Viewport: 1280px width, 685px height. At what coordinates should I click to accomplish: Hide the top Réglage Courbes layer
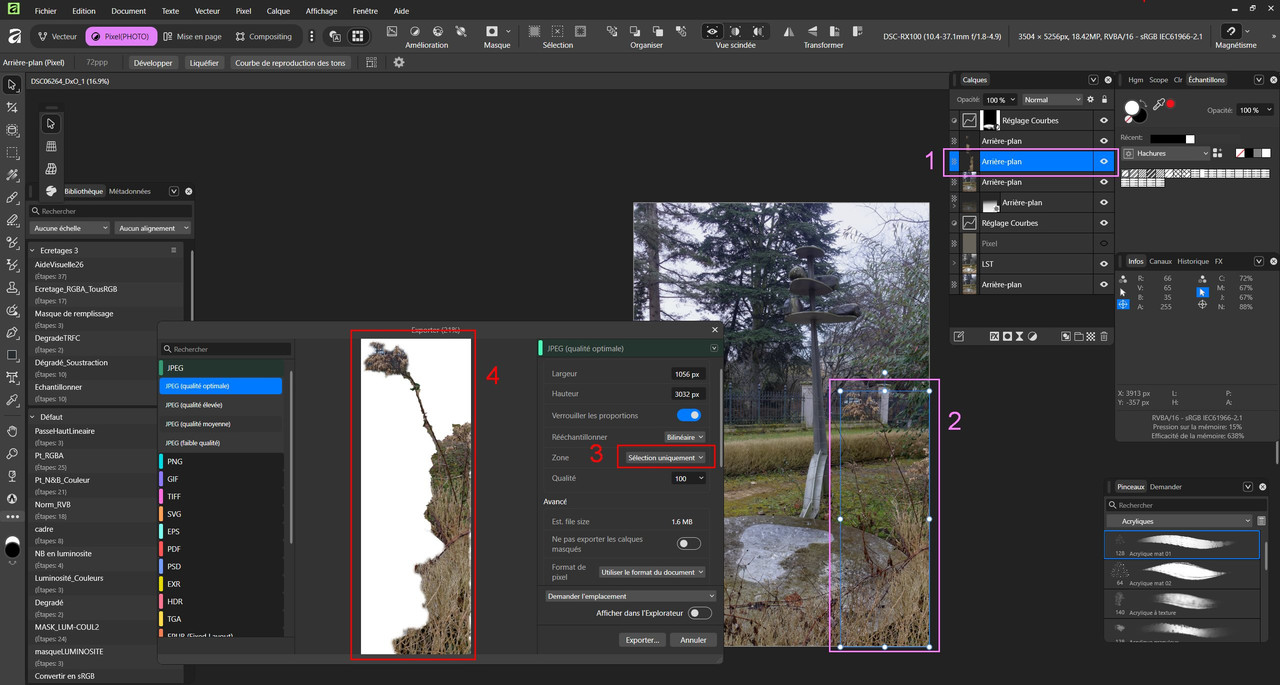[x=1104, y=120]
